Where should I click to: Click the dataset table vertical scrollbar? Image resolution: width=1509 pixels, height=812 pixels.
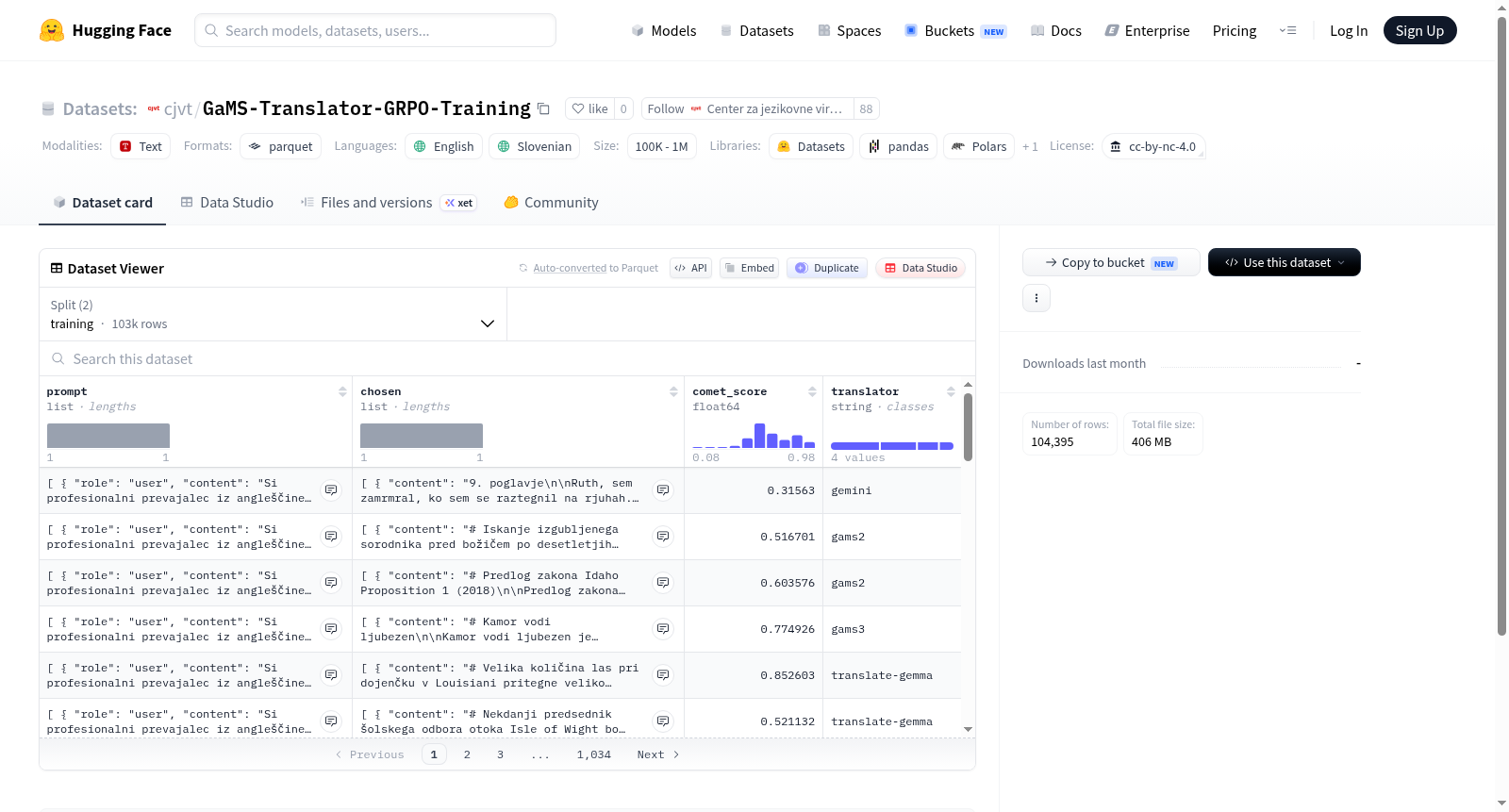[x=968, y=427]
